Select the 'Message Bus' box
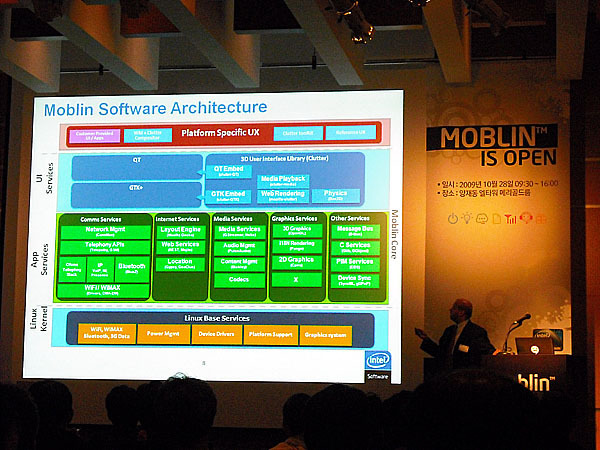Image resolution: width=600 pixels, height=450 pixels. click(355, 231)
